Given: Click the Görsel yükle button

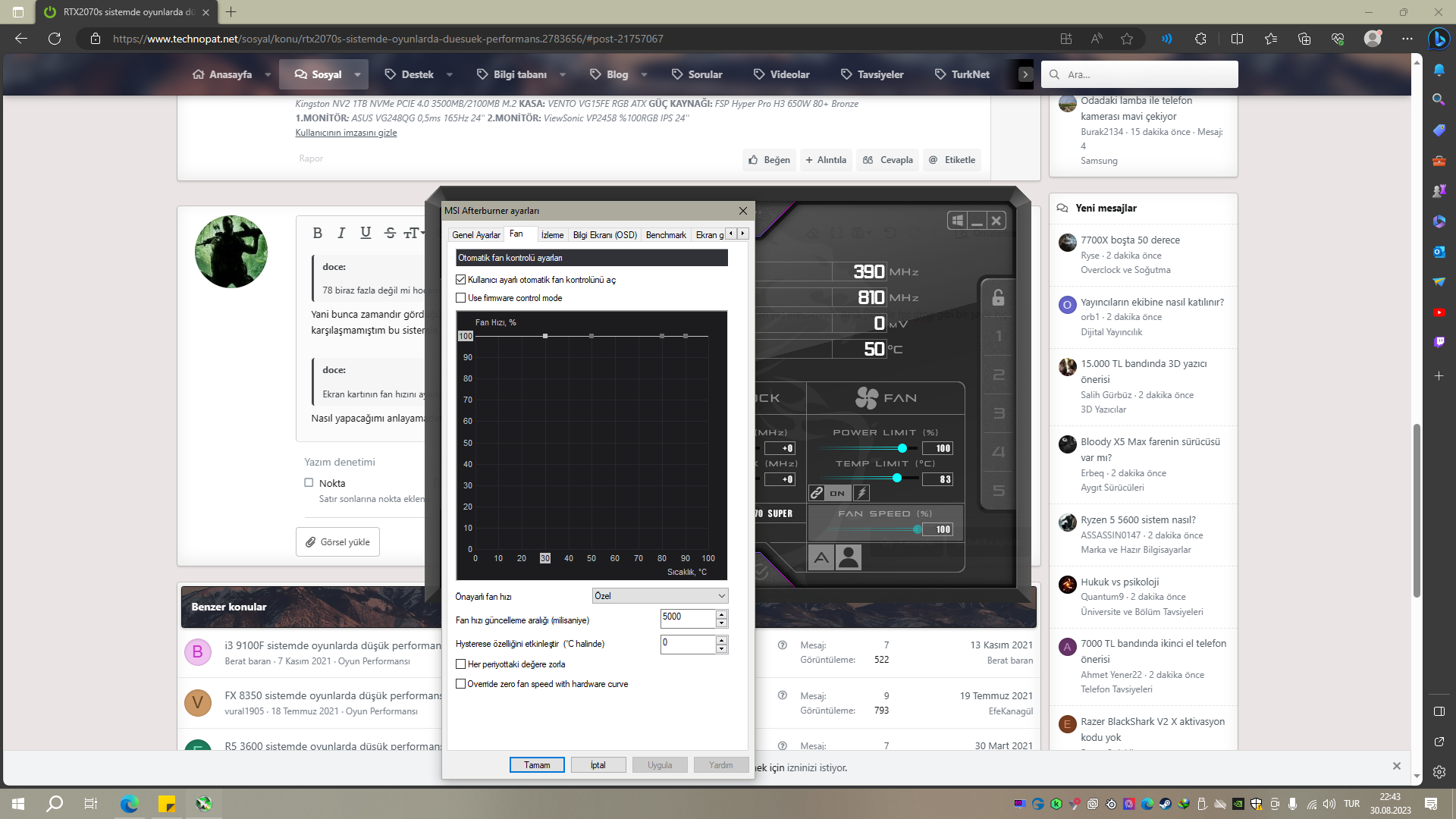Looking at the screenshot, I should (x=337, y=542).
